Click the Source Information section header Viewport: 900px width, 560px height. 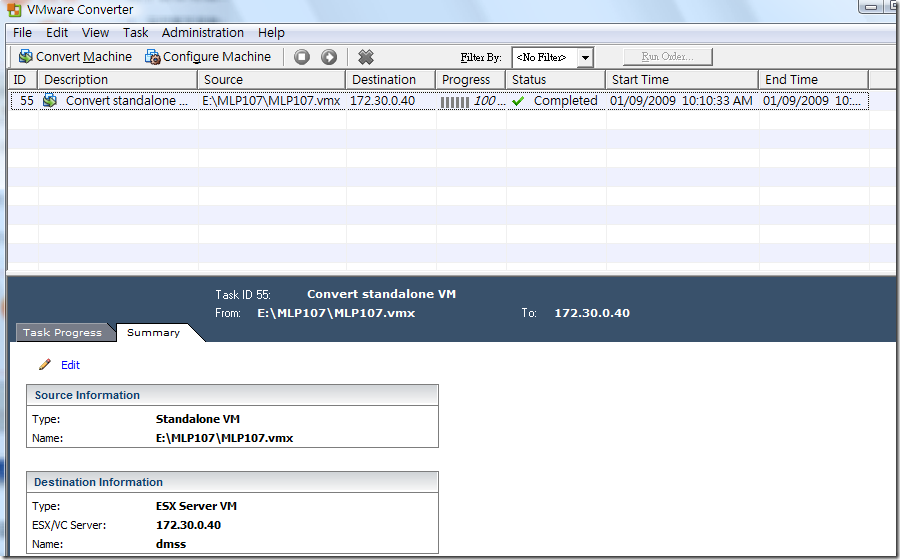[232, 395]
